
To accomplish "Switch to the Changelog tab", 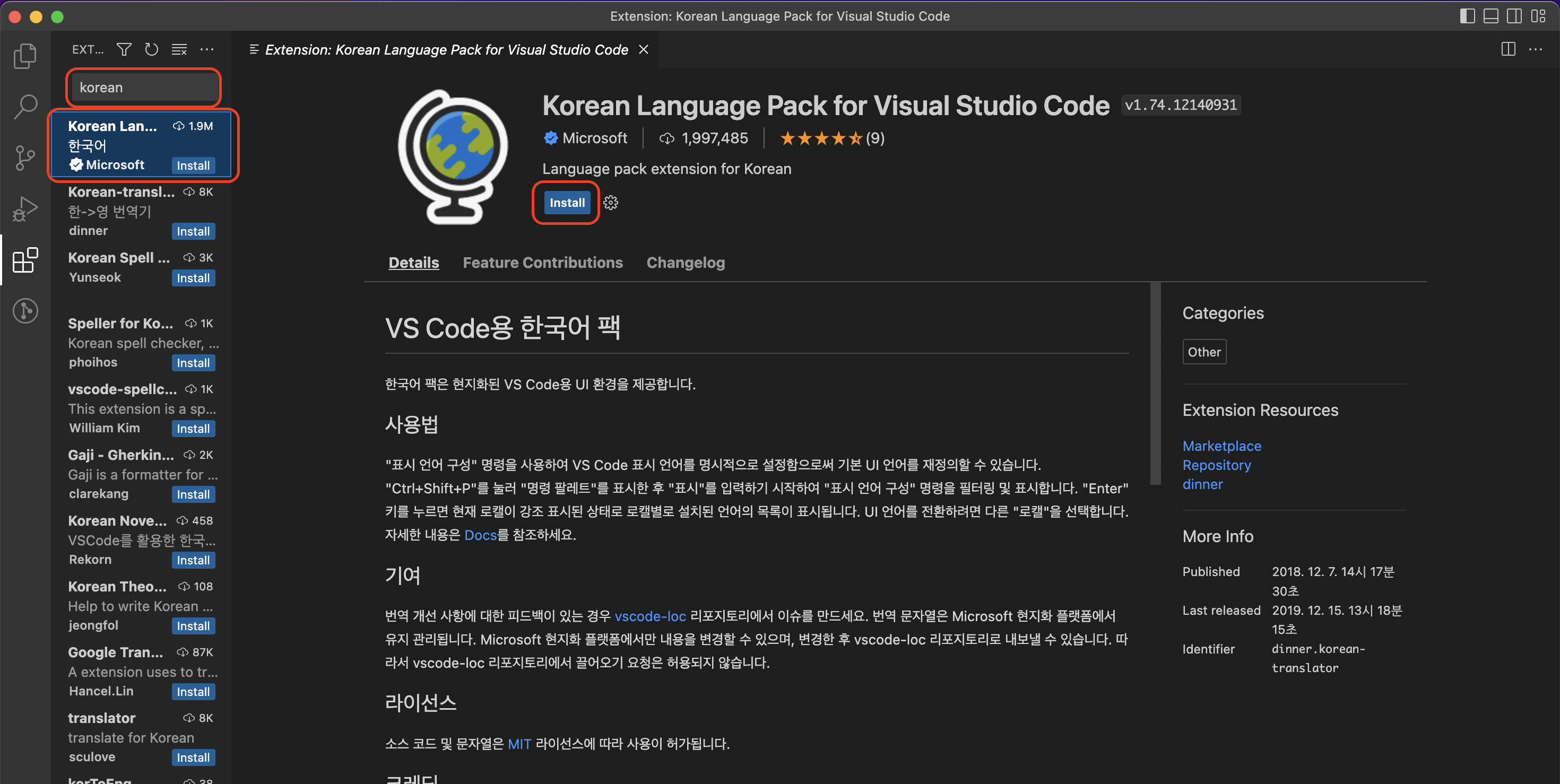I will [x=685, y=263].
